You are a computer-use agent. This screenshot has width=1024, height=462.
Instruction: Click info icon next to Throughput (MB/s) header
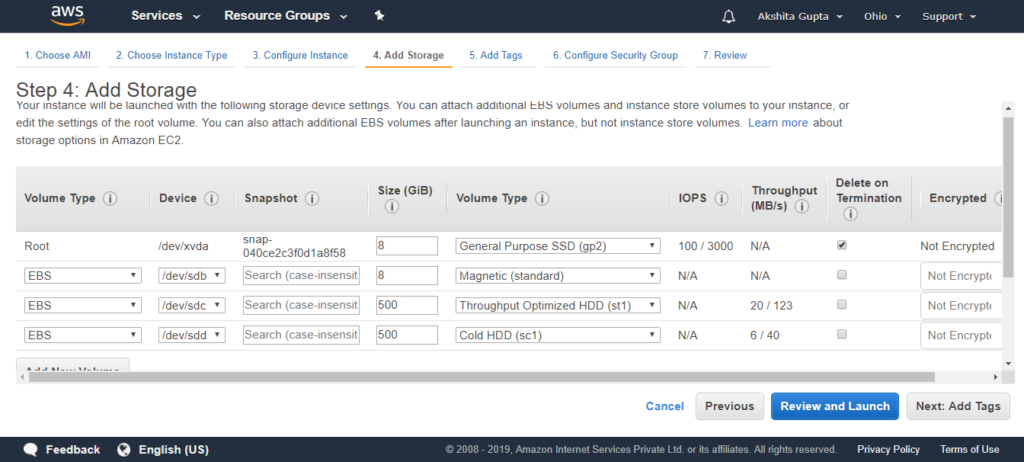click(x=802, y=206)
